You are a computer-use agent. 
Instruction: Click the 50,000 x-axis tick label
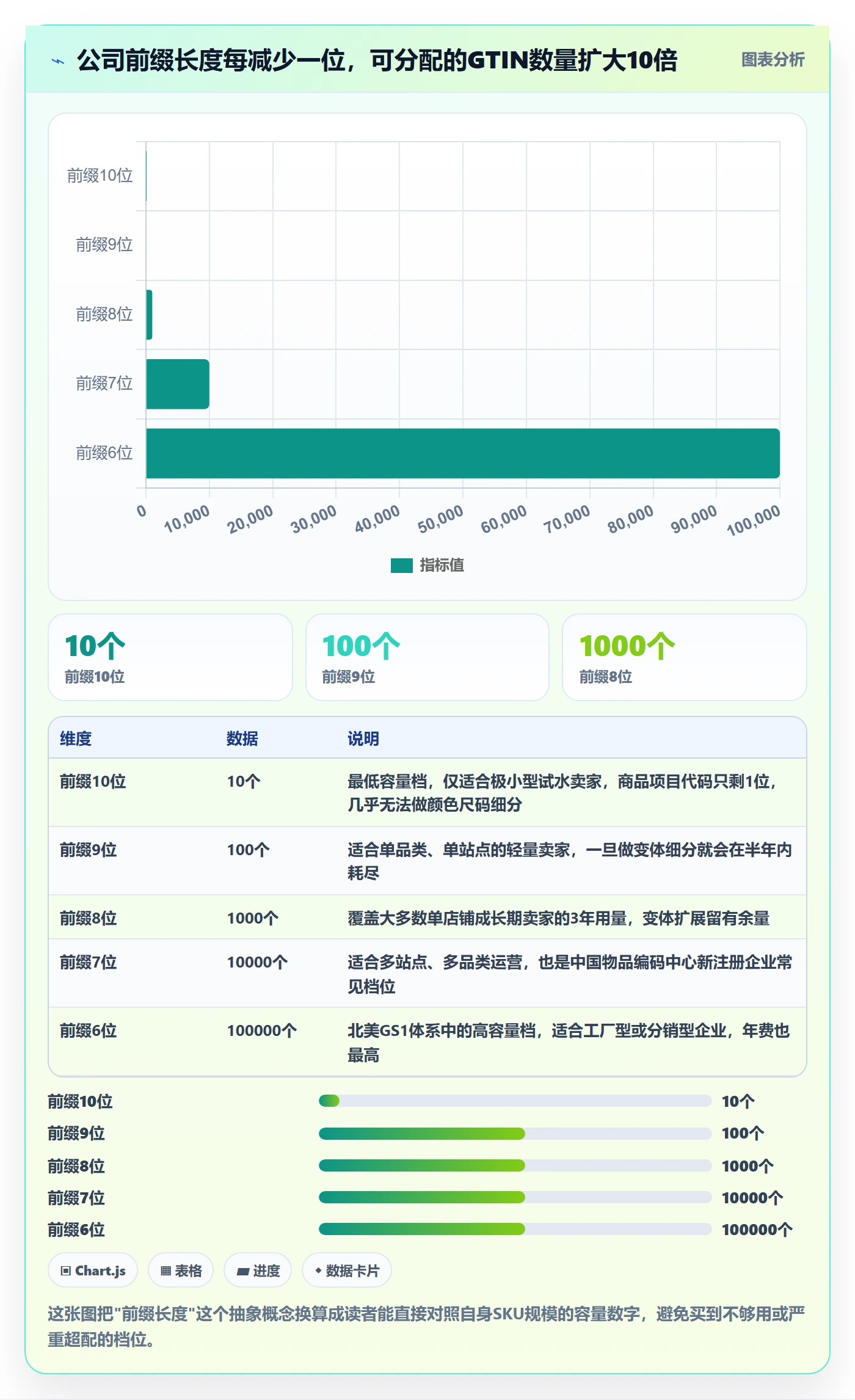(x=441, y=519)
